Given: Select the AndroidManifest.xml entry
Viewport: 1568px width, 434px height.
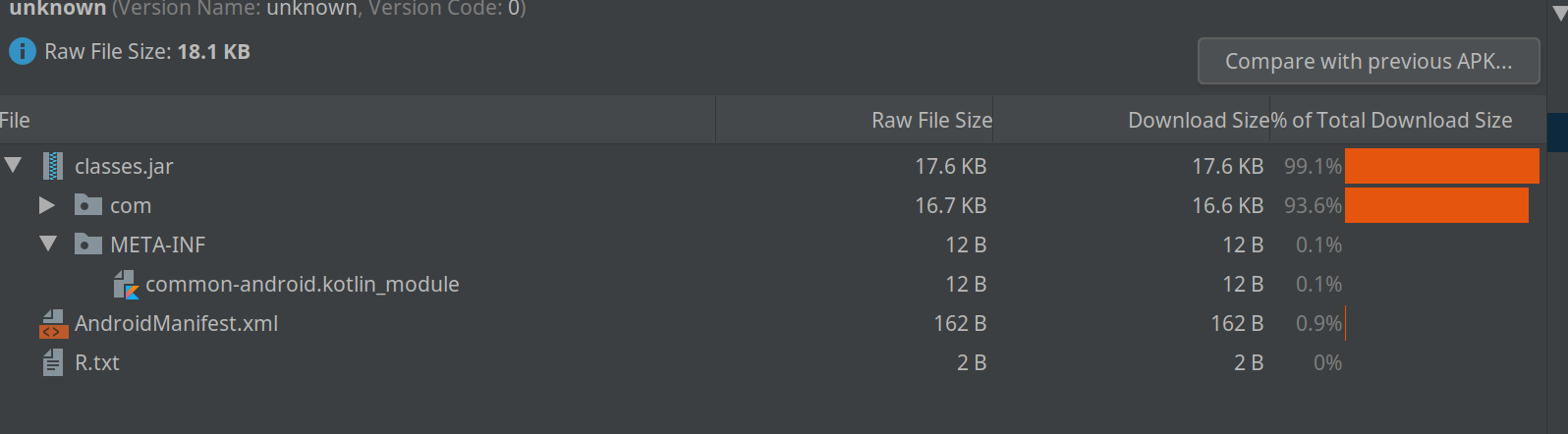Looking at the screenshot, I should pyautogui.click(x=176, y=324).
